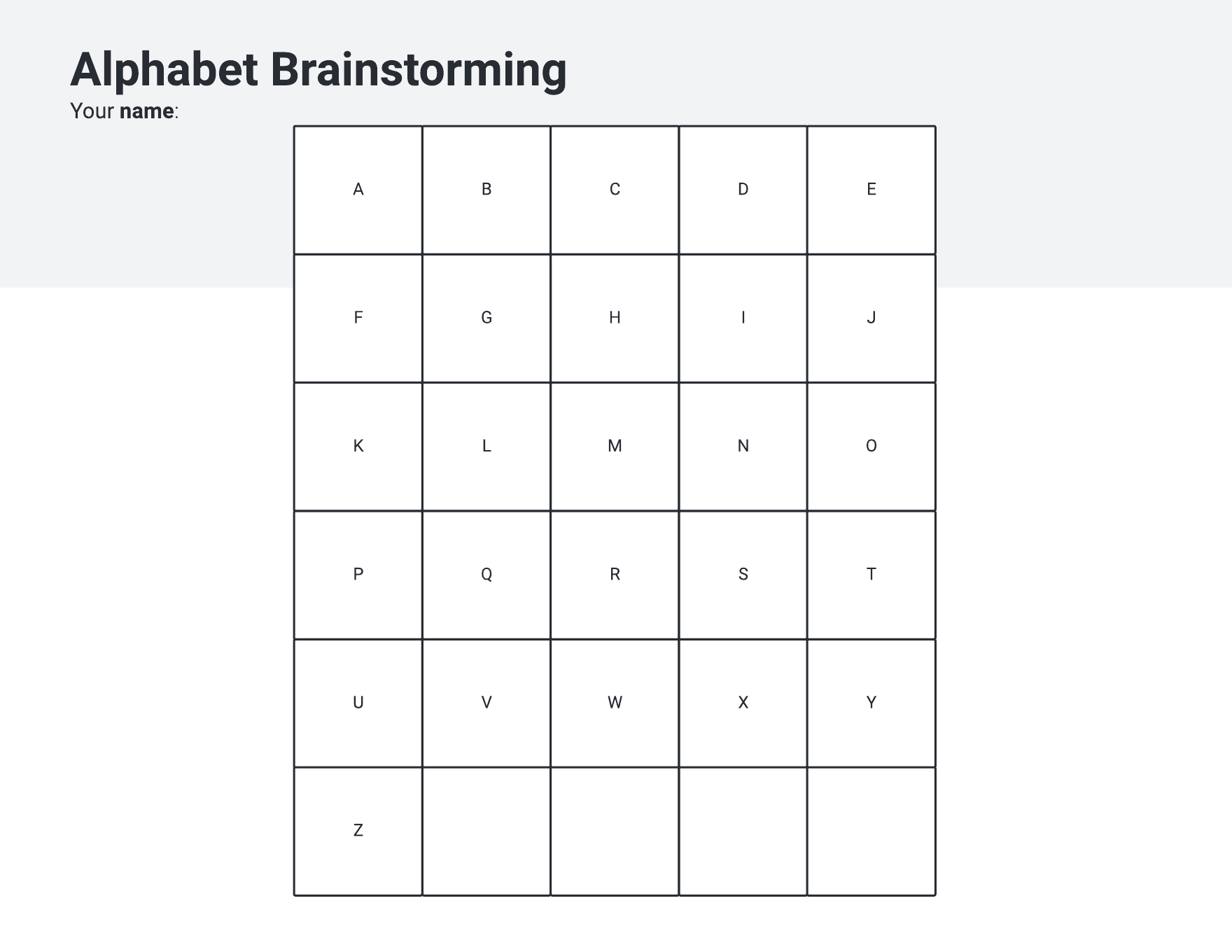Click the box marked X
This screenshot has width=1232, height=952.
click(x=743, y=703)
